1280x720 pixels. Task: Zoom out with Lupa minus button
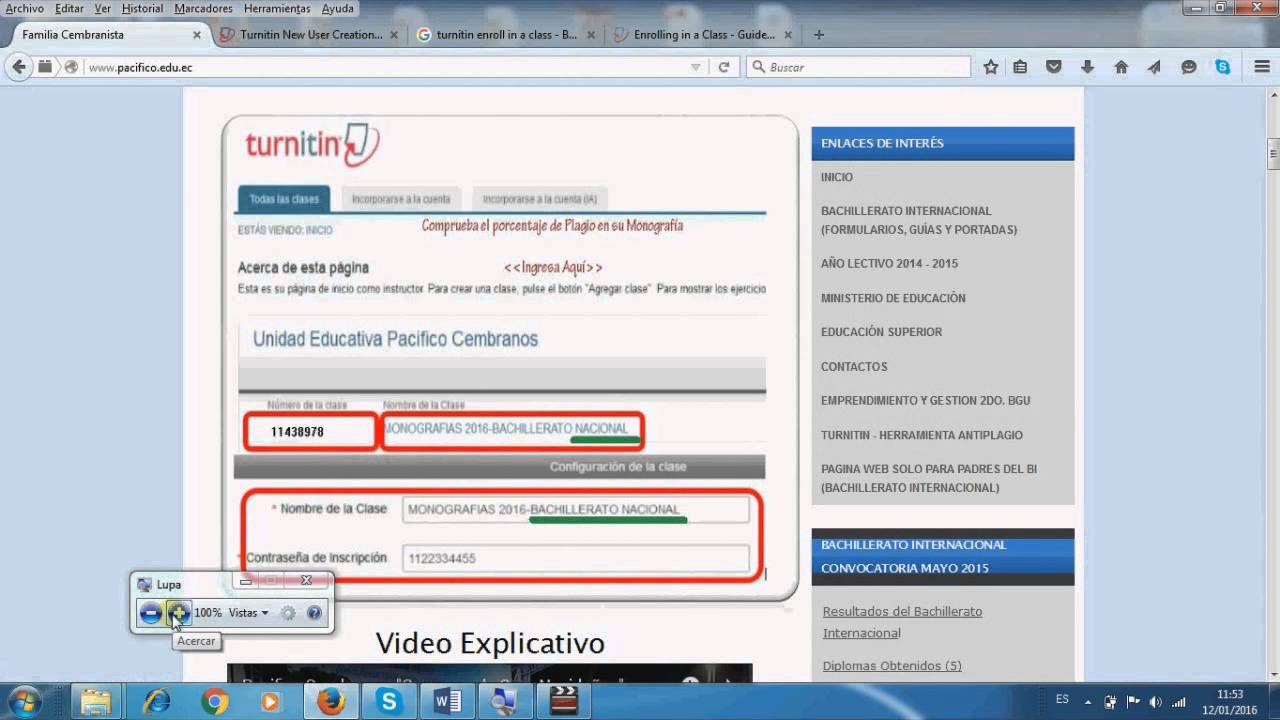151,613
